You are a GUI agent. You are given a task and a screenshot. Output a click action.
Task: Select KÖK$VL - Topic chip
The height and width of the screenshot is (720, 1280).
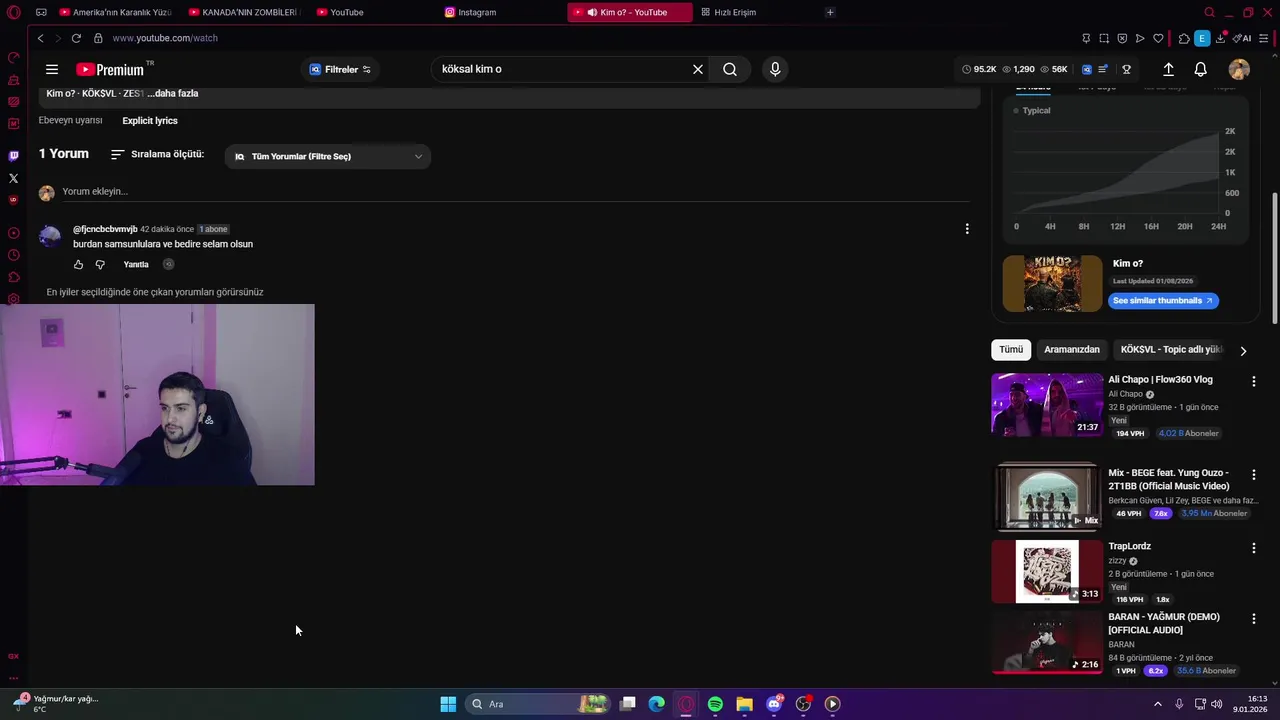pos(1171,349)
